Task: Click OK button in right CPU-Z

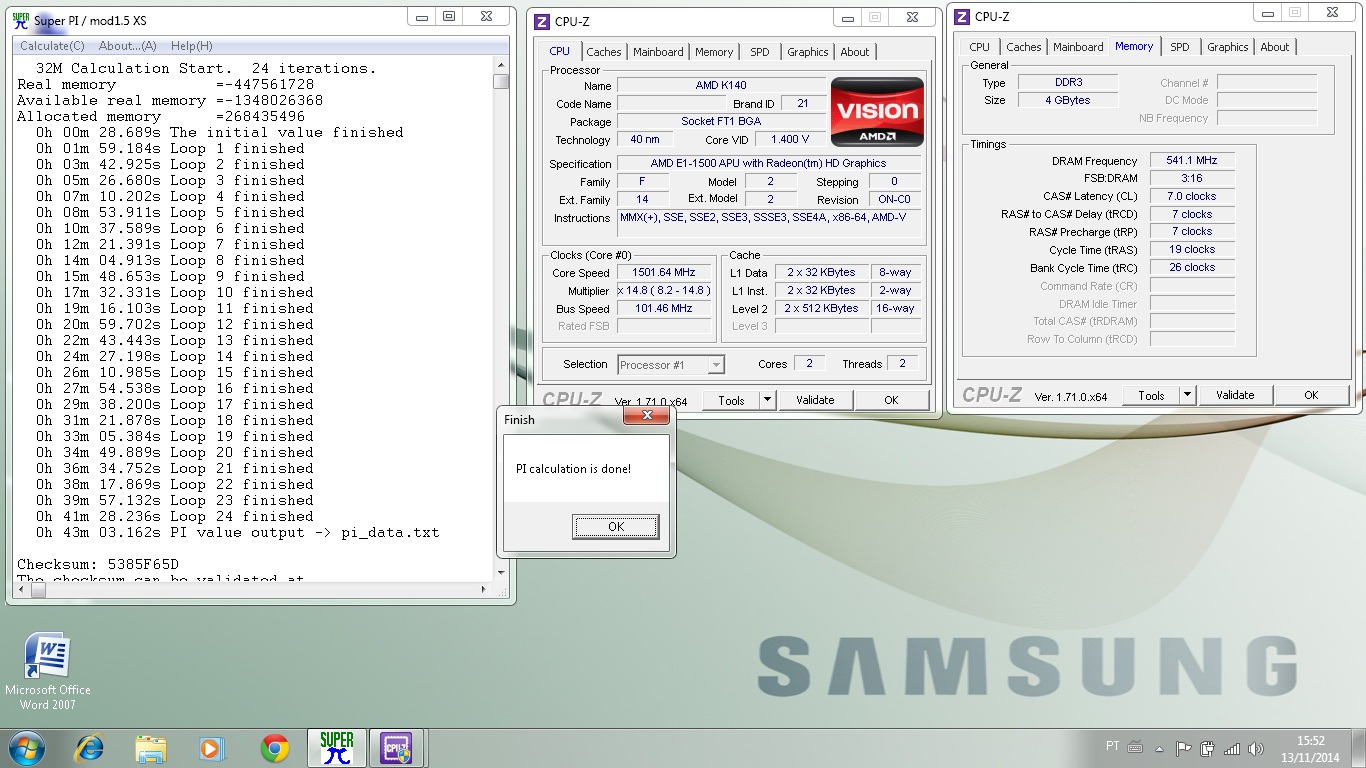Action: click(1311, 395)
